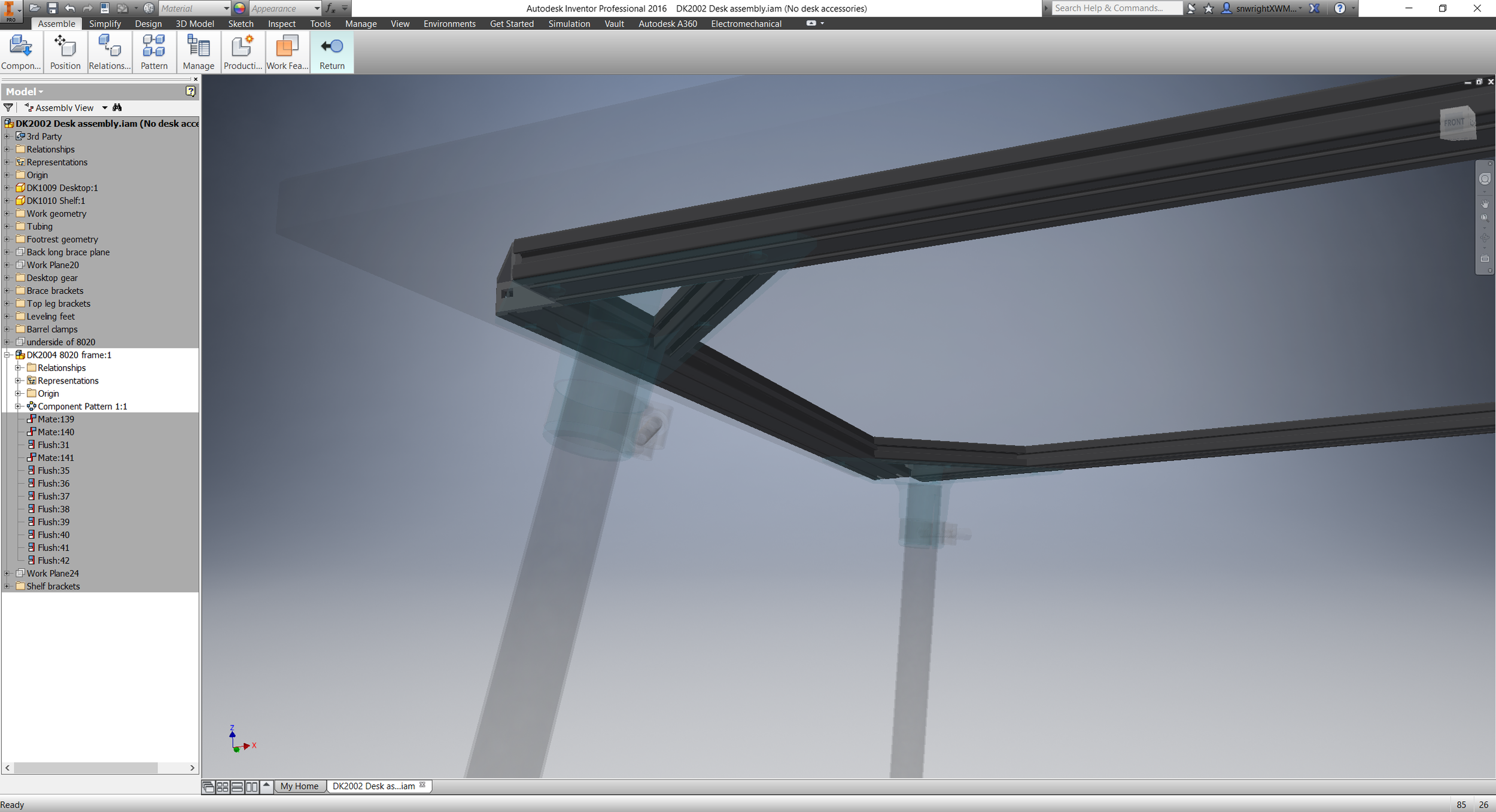Click the Redo arrow icon
The width and height of the screenshot is (1496, 812).
(87, 8)
